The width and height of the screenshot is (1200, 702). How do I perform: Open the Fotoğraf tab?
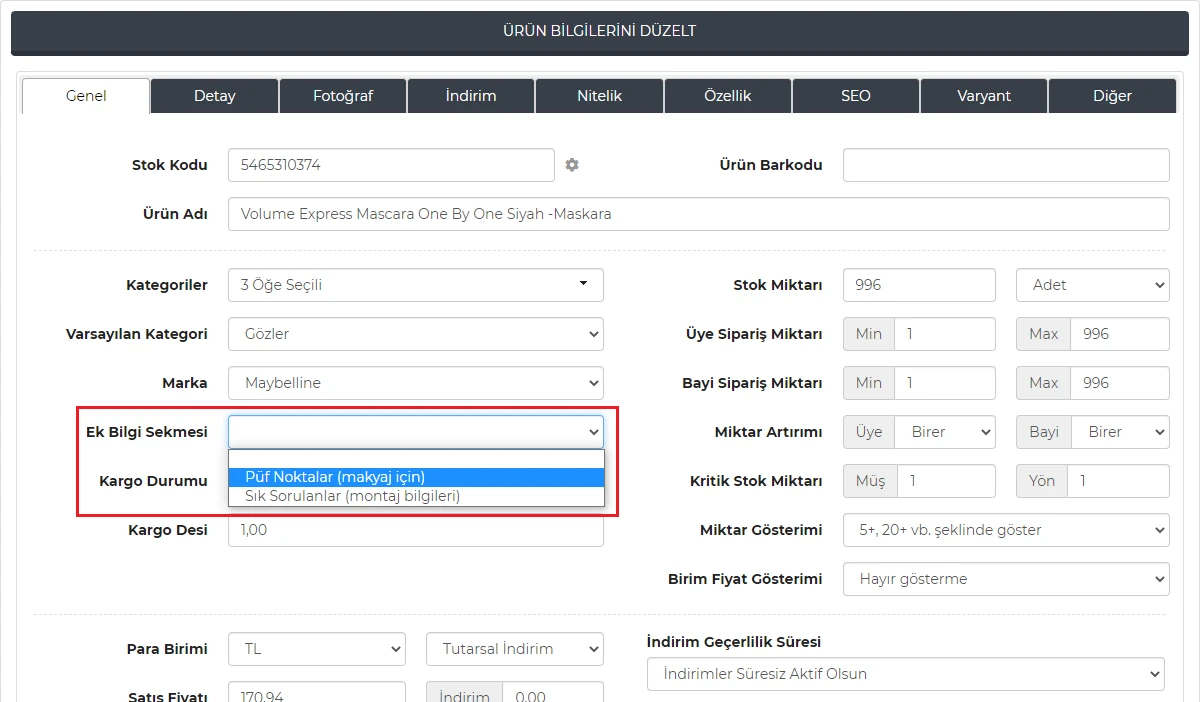click(x=343, y=96)
